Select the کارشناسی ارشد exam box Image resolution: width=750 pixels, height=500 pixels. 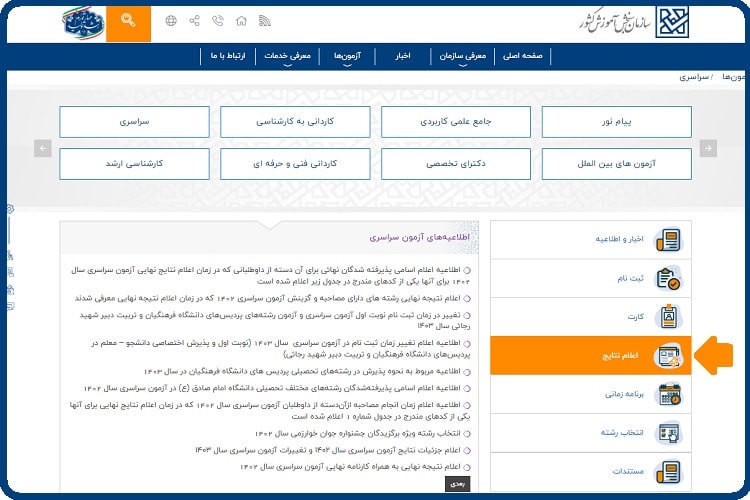point(134,164)
